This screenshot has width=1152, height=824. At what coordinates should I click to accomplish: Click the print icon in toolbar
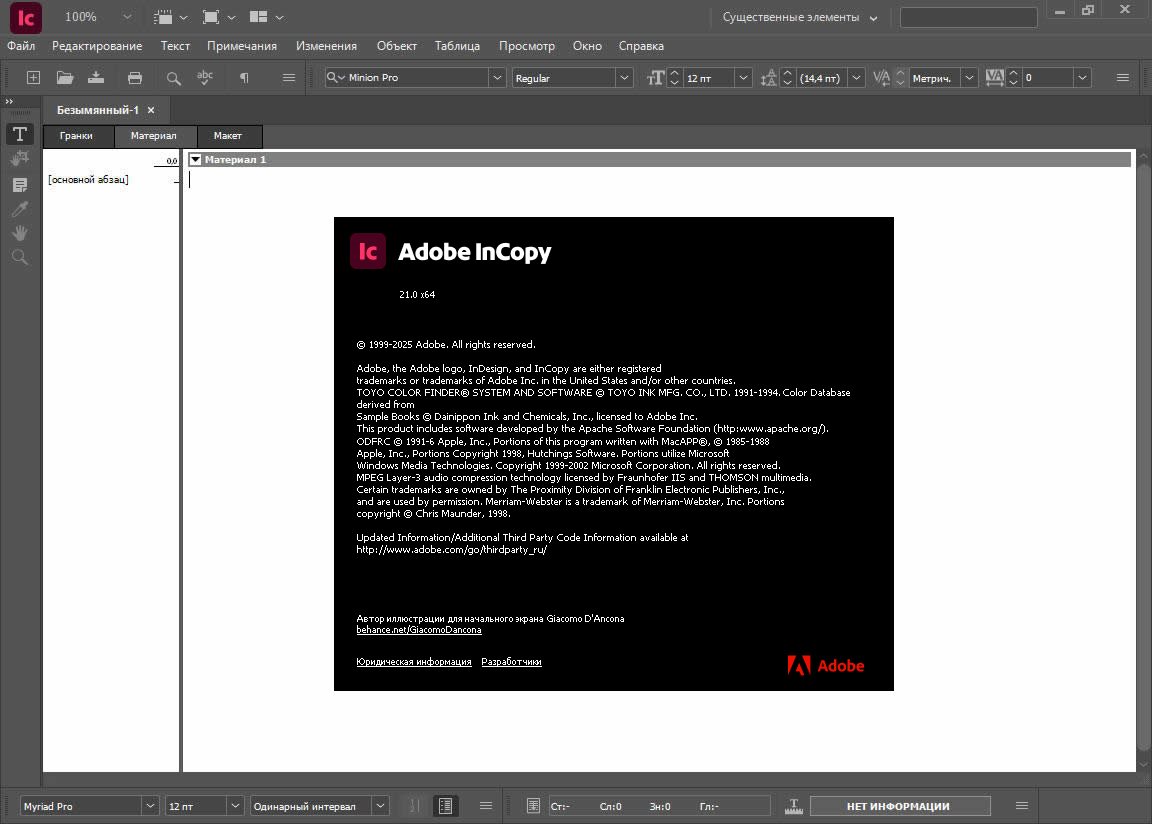tap(135, 78)
